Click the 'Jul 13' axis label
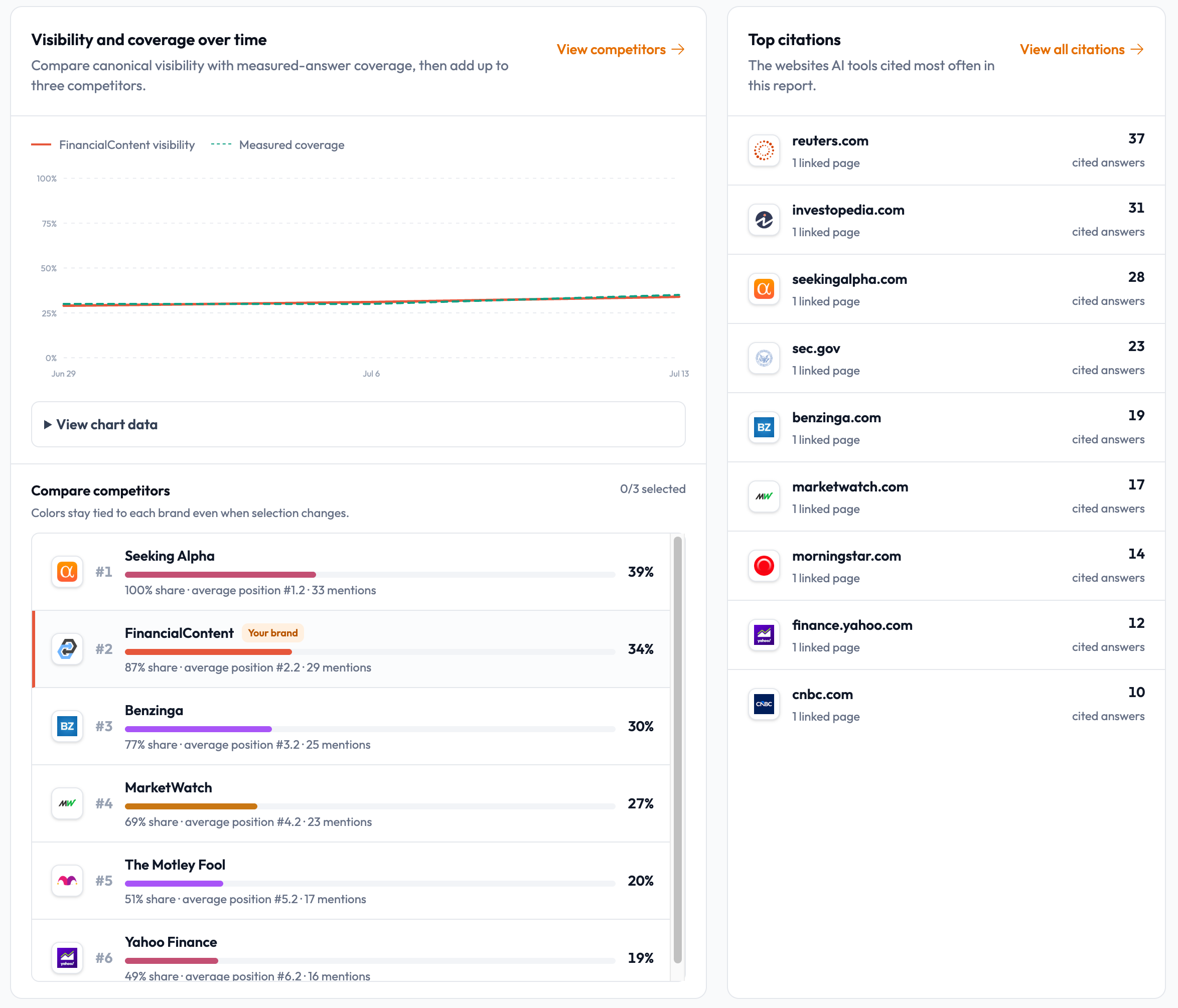Viewport: 1178px width, 1008px height. pos(679,373)
